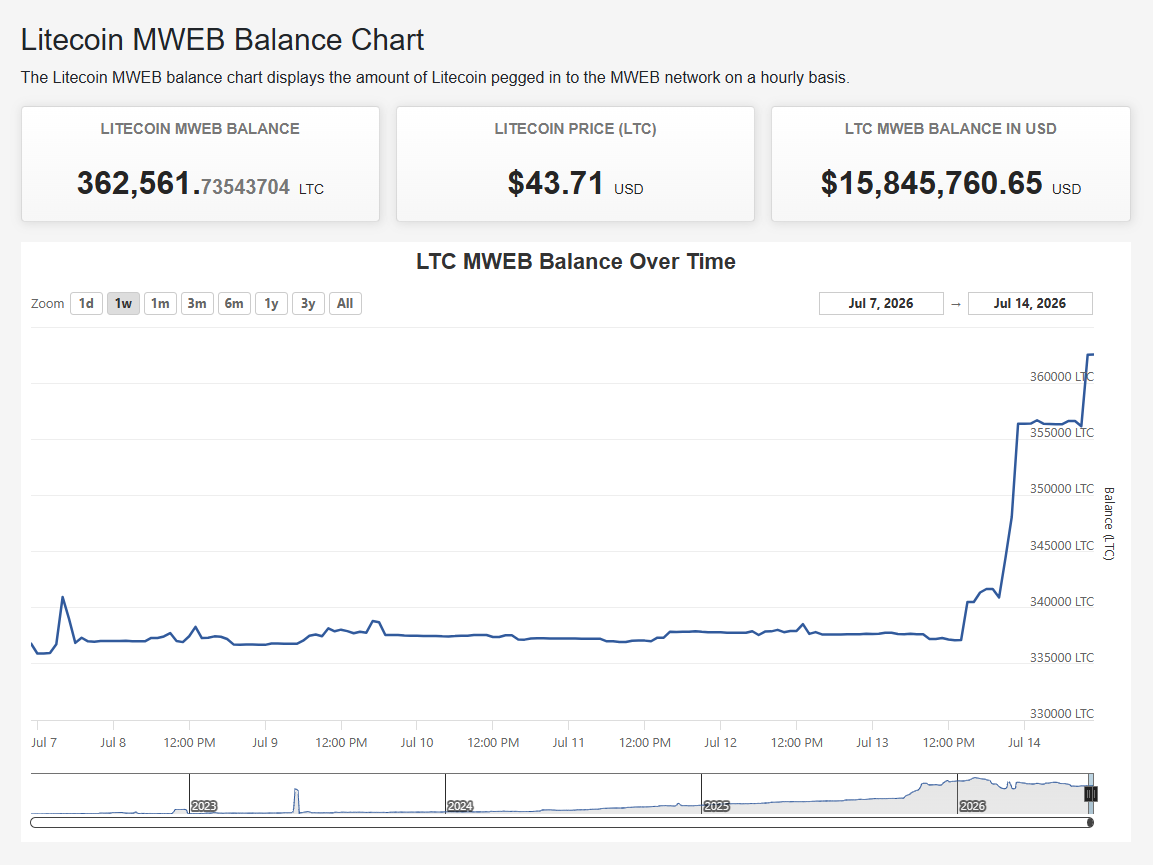Select the 1w zoom button
This screenshot has height=865, width=1153.
(x=123, y=303)
